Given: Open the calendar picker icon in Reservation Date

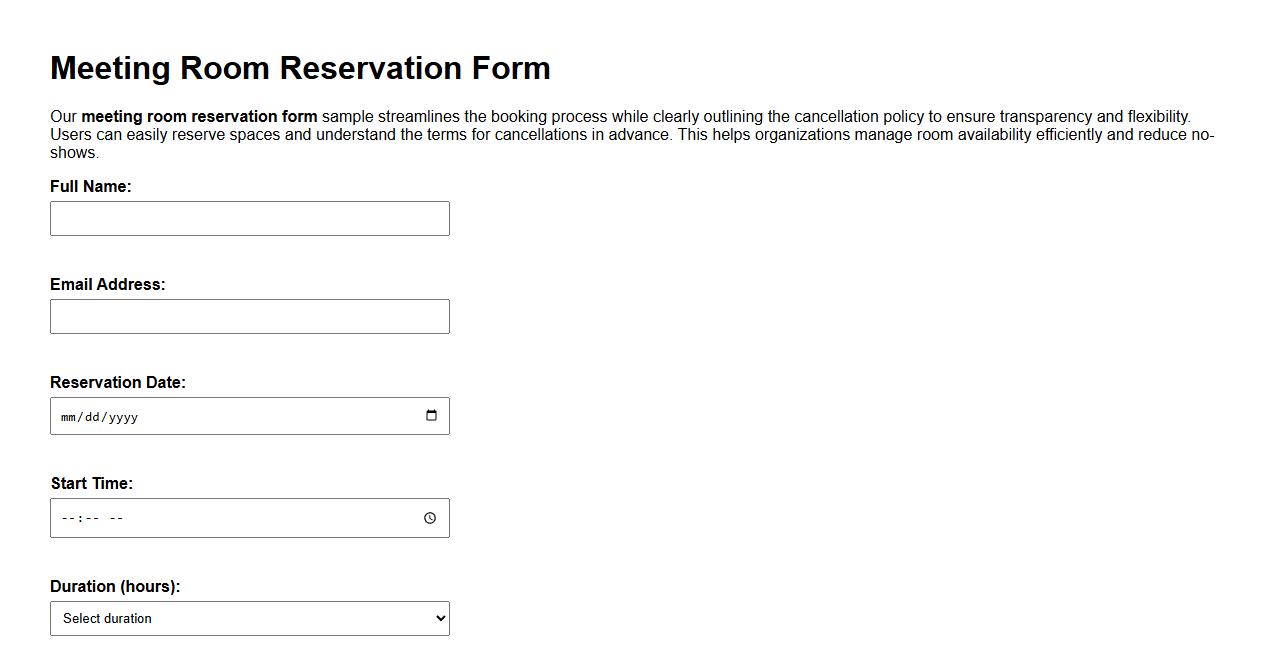Looking at the screenshot, I should [x=431, y=416].
